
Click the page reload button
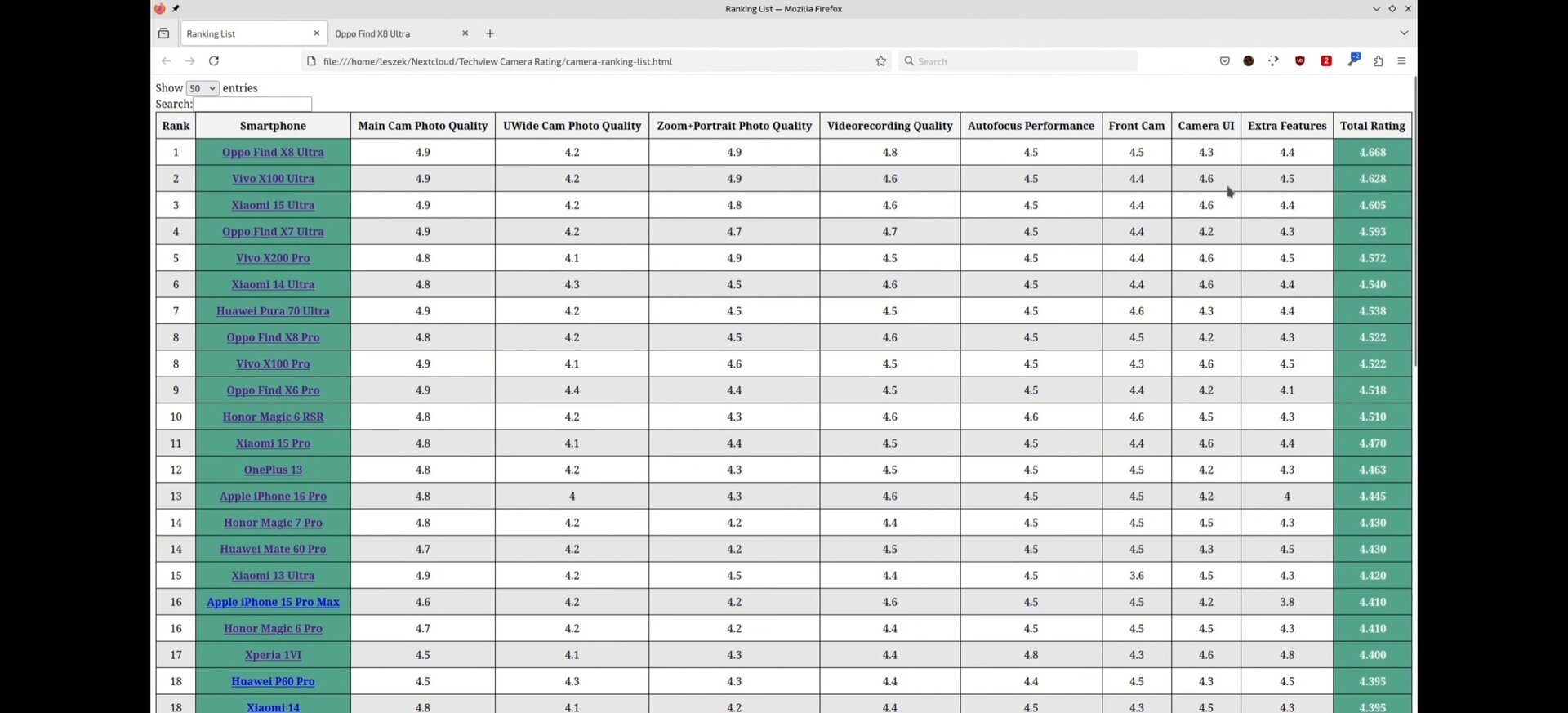(x=214, y=61)
